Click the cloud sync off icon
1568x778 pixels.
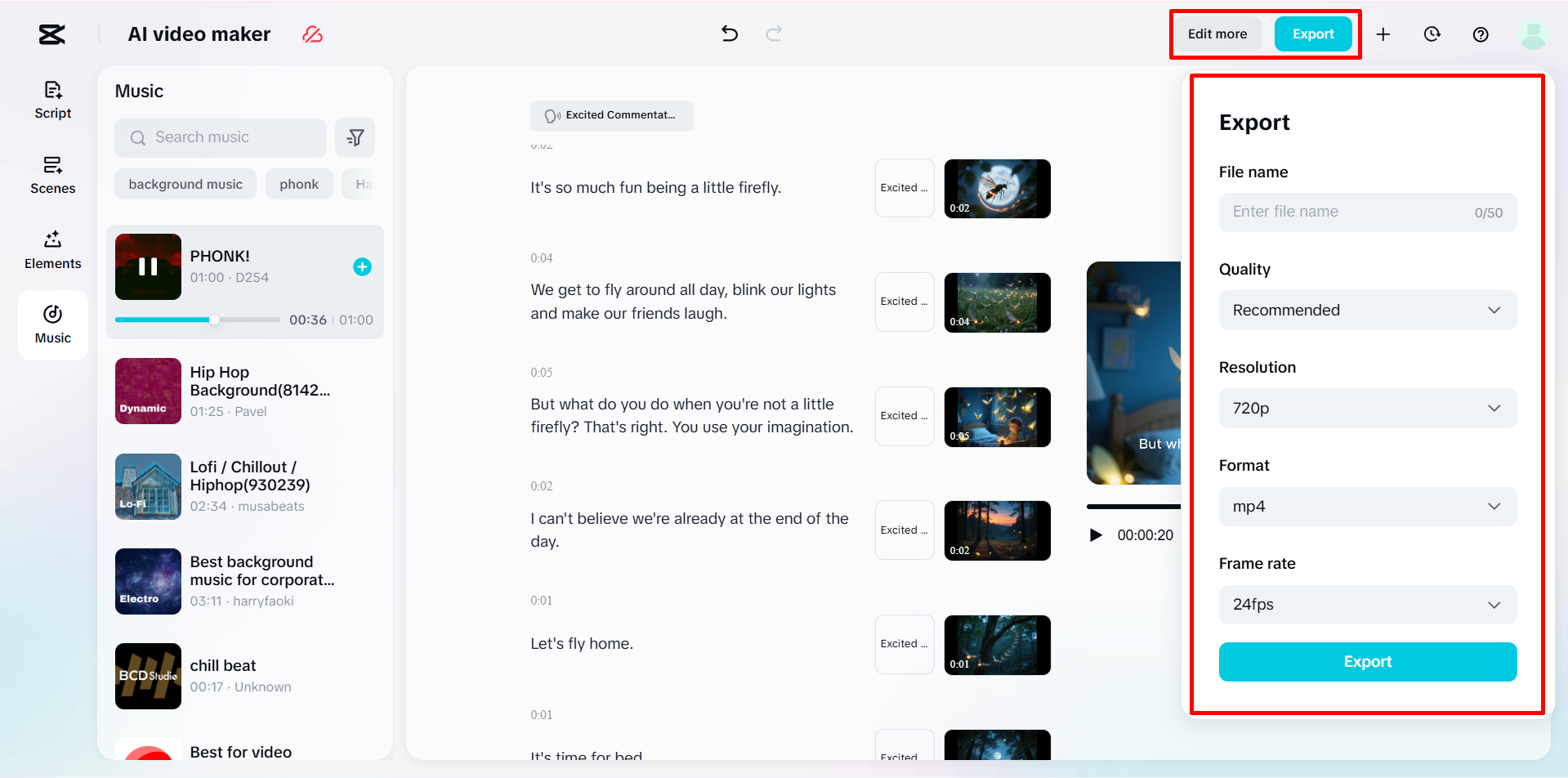pyautogui.click(x=312, y=34)
